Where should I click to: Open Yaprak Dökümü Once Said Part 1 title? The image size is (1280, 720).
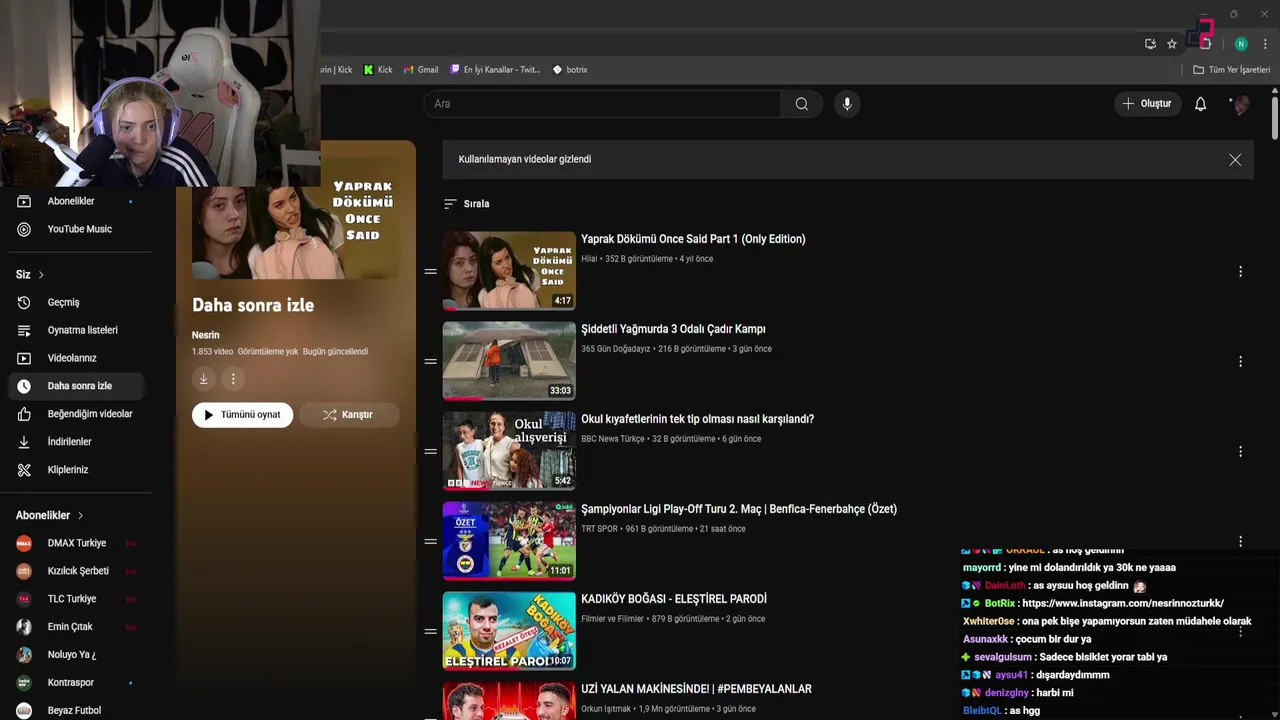click(x=693, y=239)
